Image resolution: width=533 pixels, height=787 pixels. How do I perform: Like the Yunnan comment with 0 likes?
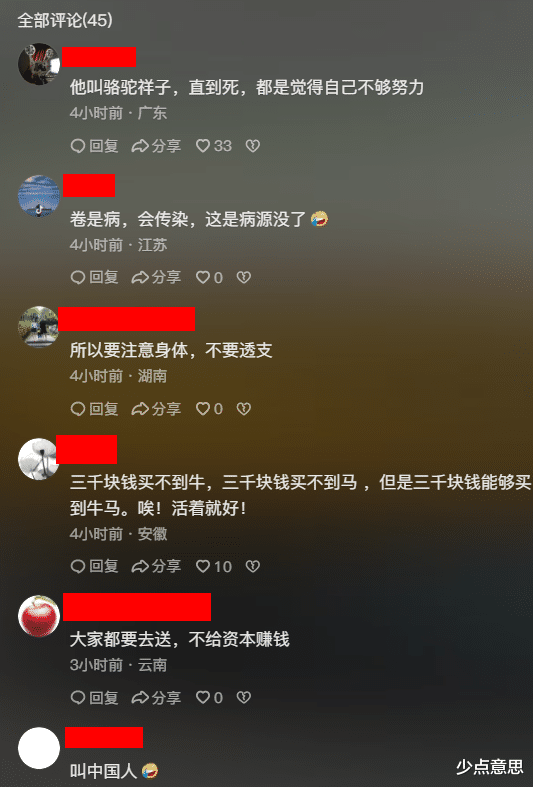pos(209,698)
